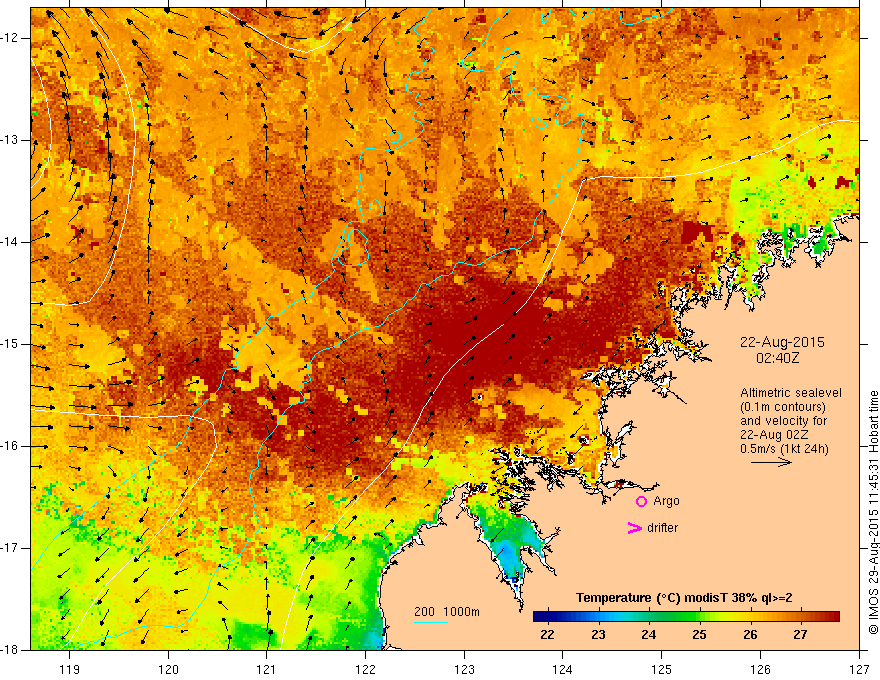Click the longitude axis label 122
Screen dimensions: 880x680
coord(365,669)
